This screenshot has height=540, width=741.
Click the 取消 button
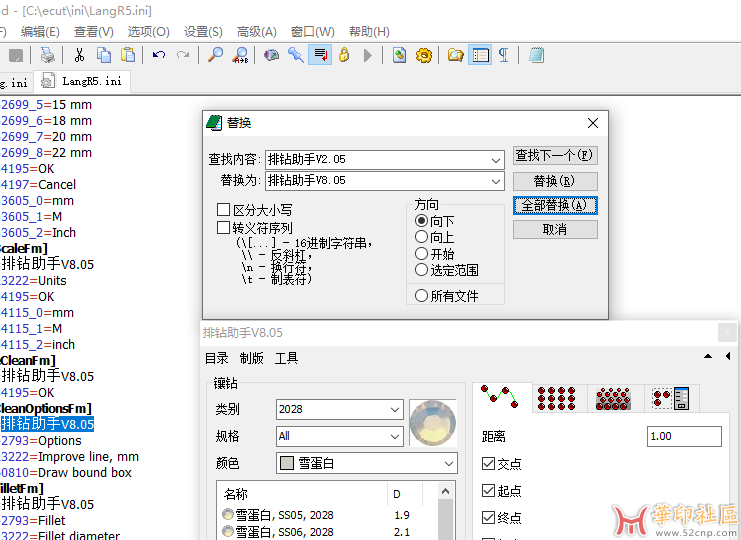point(555,230)
